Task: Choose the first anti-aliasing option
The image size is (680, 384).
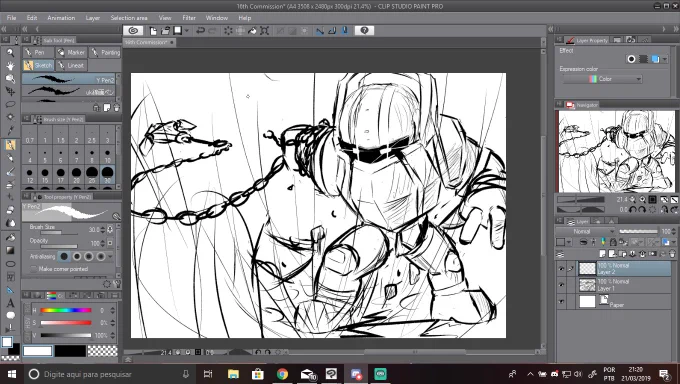Action: [x=64, y=256]
